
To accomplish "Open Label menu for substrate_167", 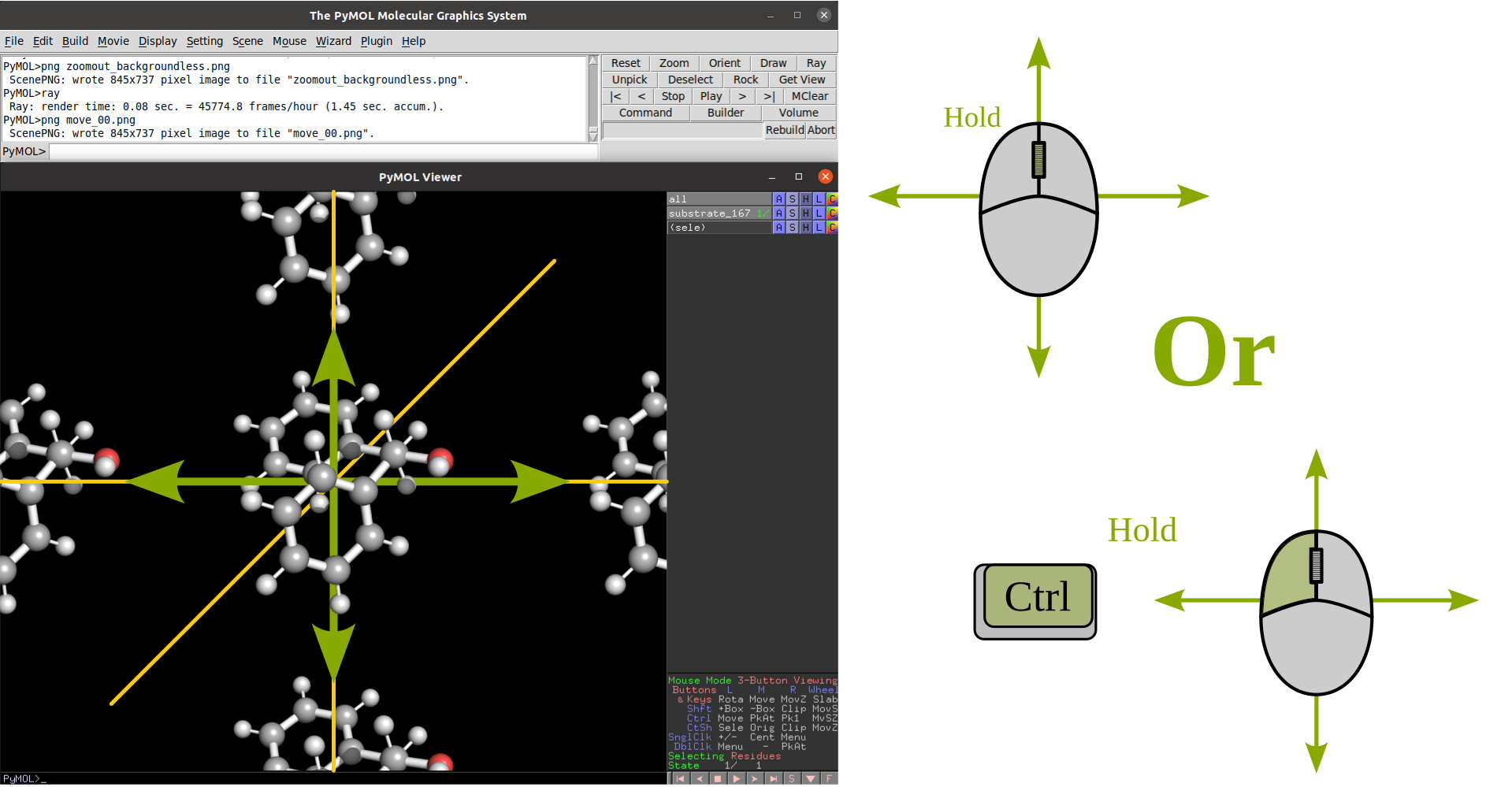I will 819,213.
